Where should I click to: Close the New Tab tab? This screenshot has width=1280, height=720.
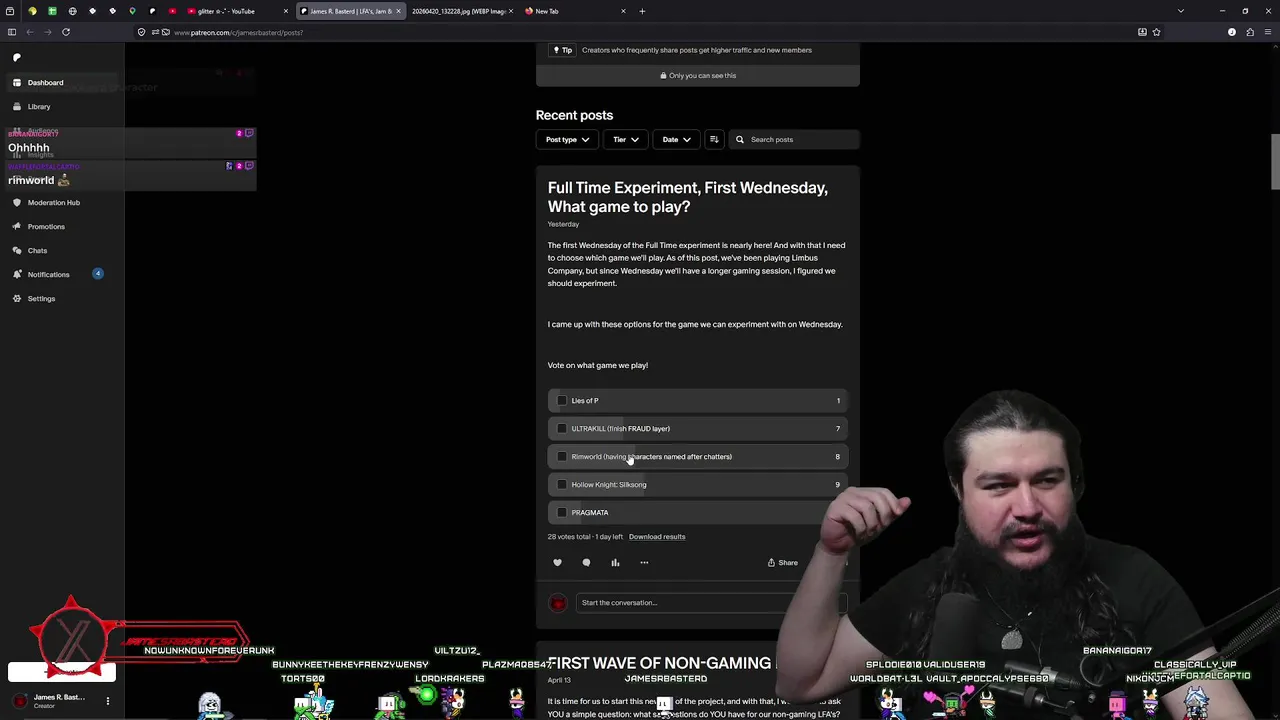pos(623,11)
